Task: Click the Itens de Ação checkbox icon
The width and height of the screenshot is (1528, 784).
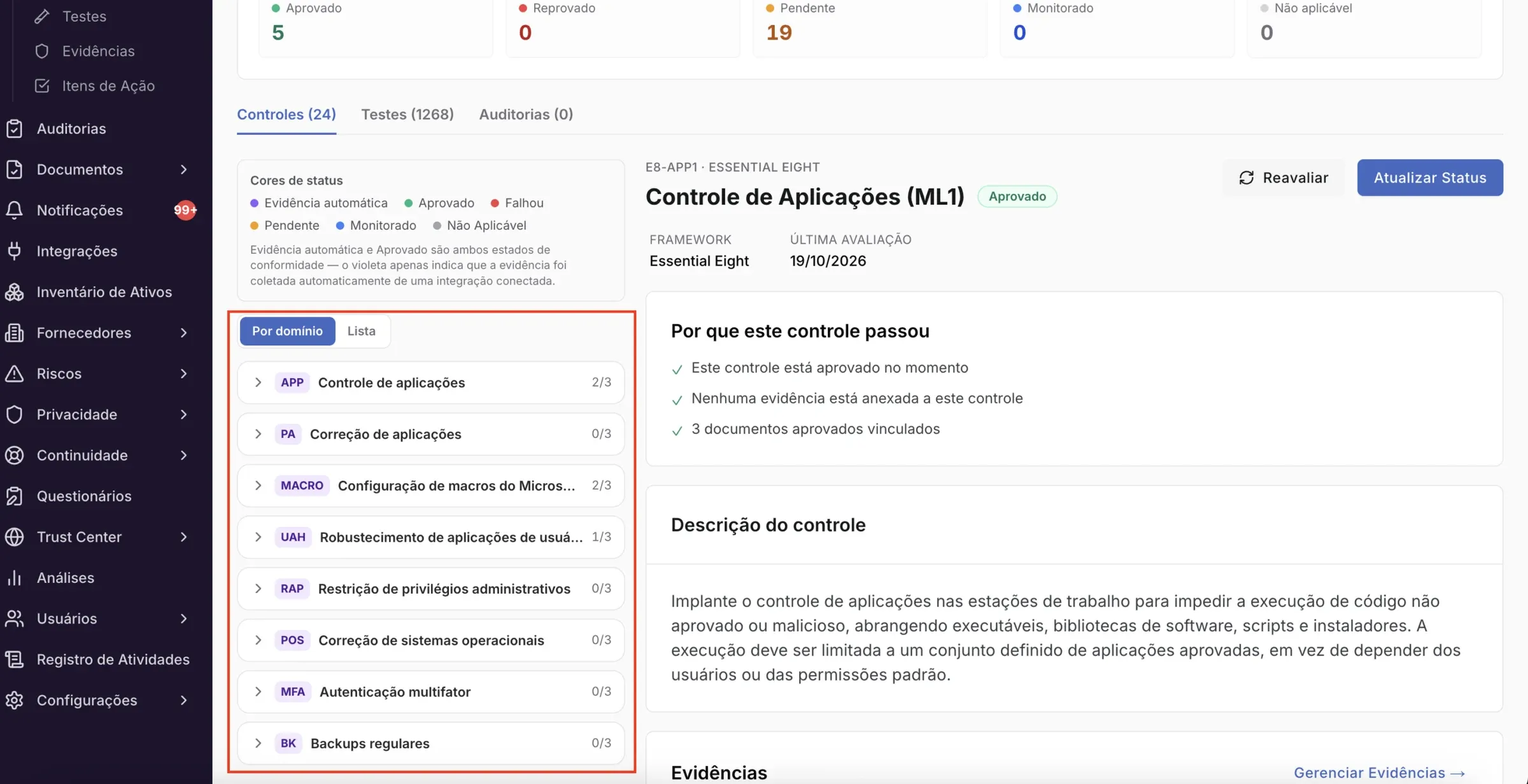Action: (x=42, y=86)
